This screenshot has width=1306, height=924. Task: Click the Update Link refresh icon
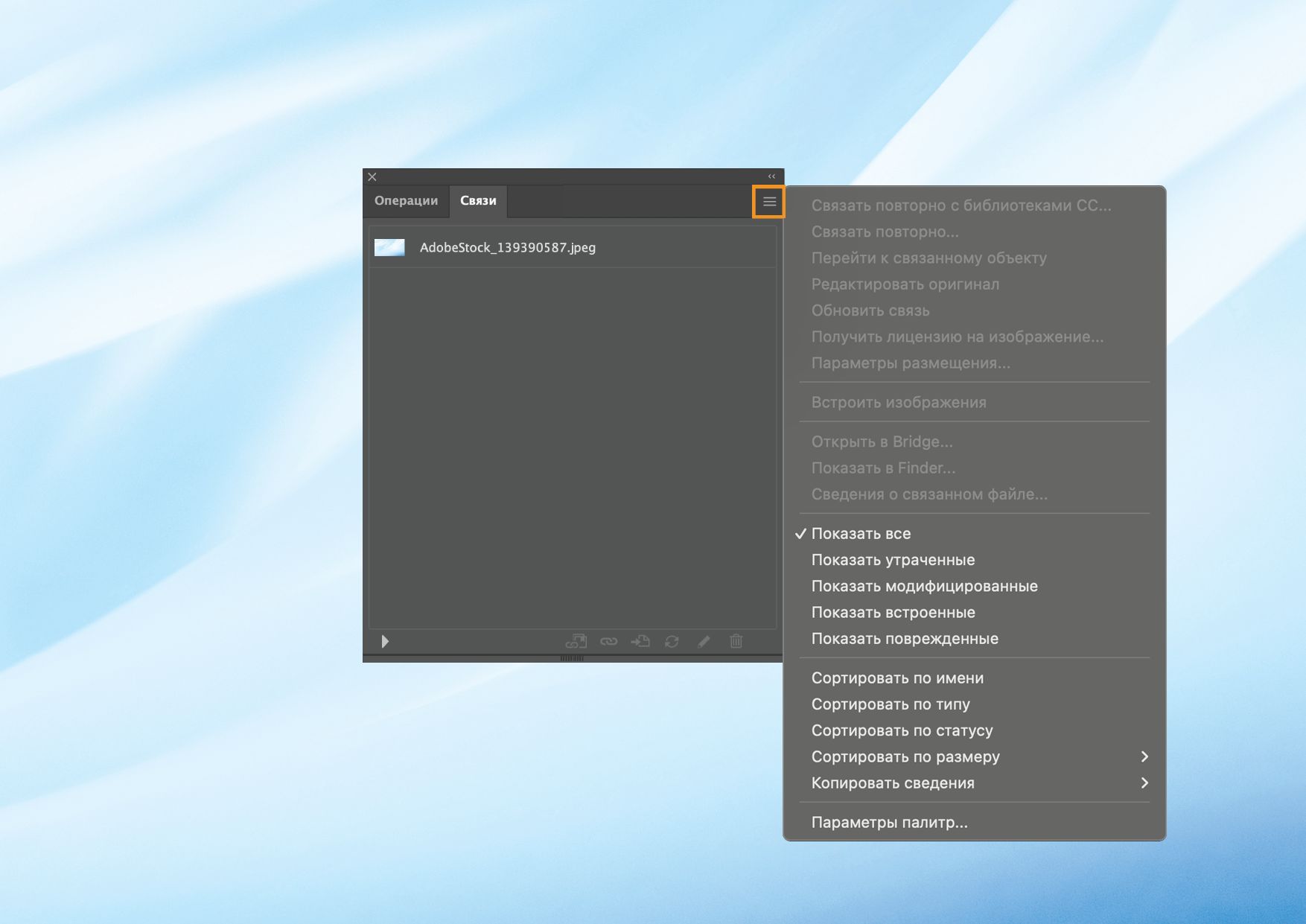[672, 641]
